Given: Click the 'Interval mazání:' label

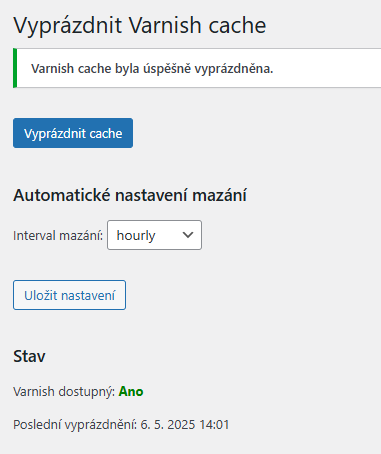Looking at the screenshot, I should click(58, 236).
